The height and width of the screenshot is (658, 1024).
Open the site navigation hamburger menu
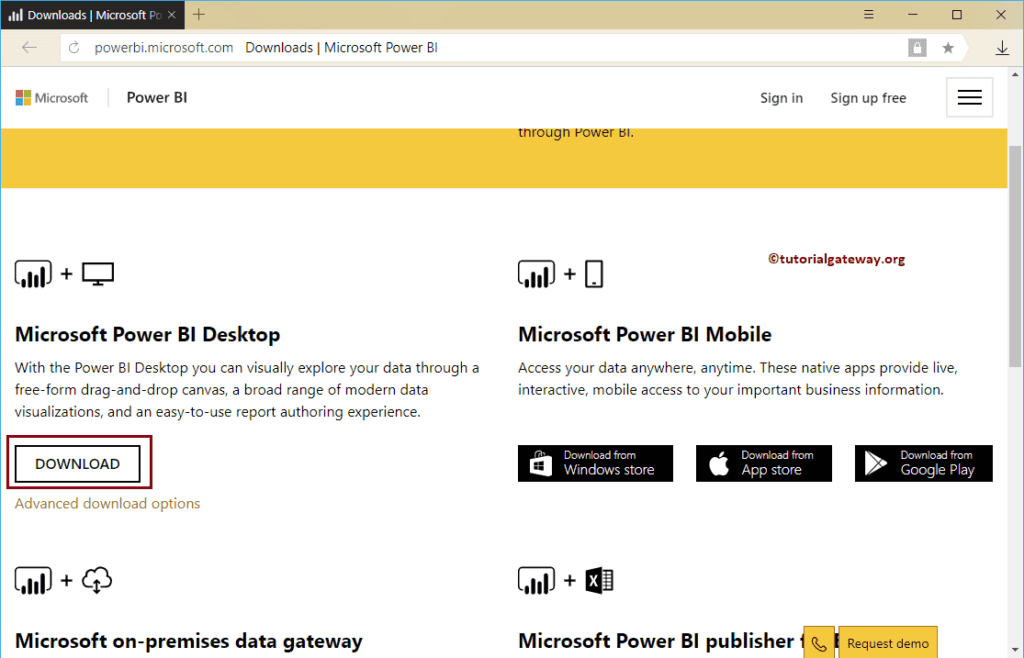tap(969, 97)
